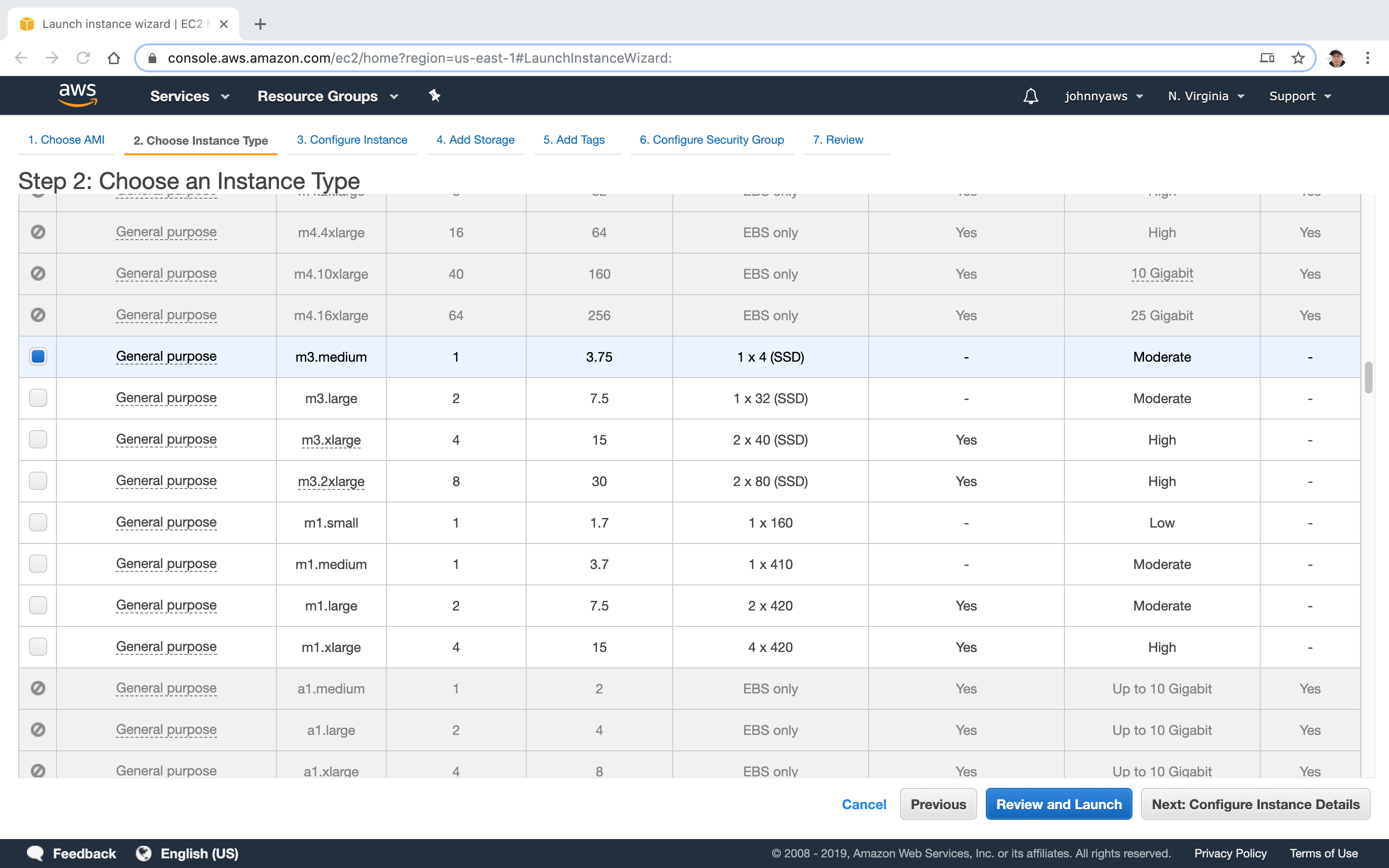Close the Launch instance wizard browser tab
The image size is (1389, 868).
224,24
